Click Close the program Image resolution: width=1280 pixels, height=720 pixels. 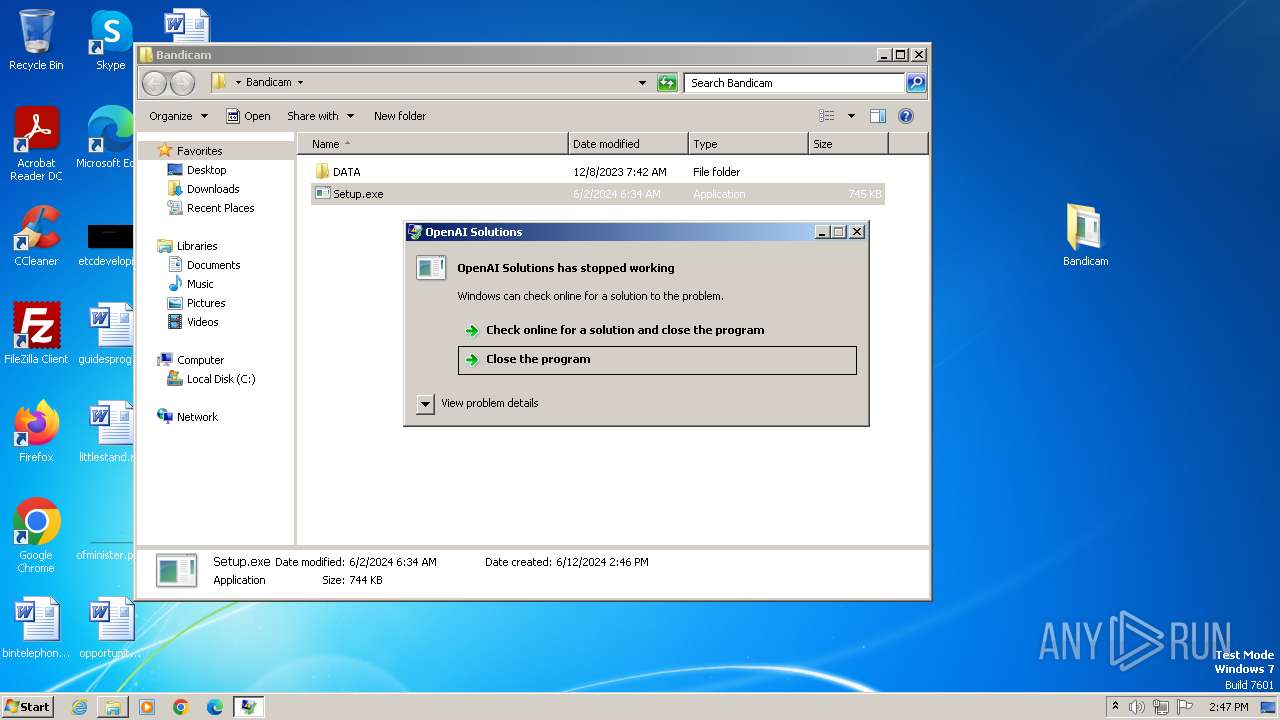657,360
